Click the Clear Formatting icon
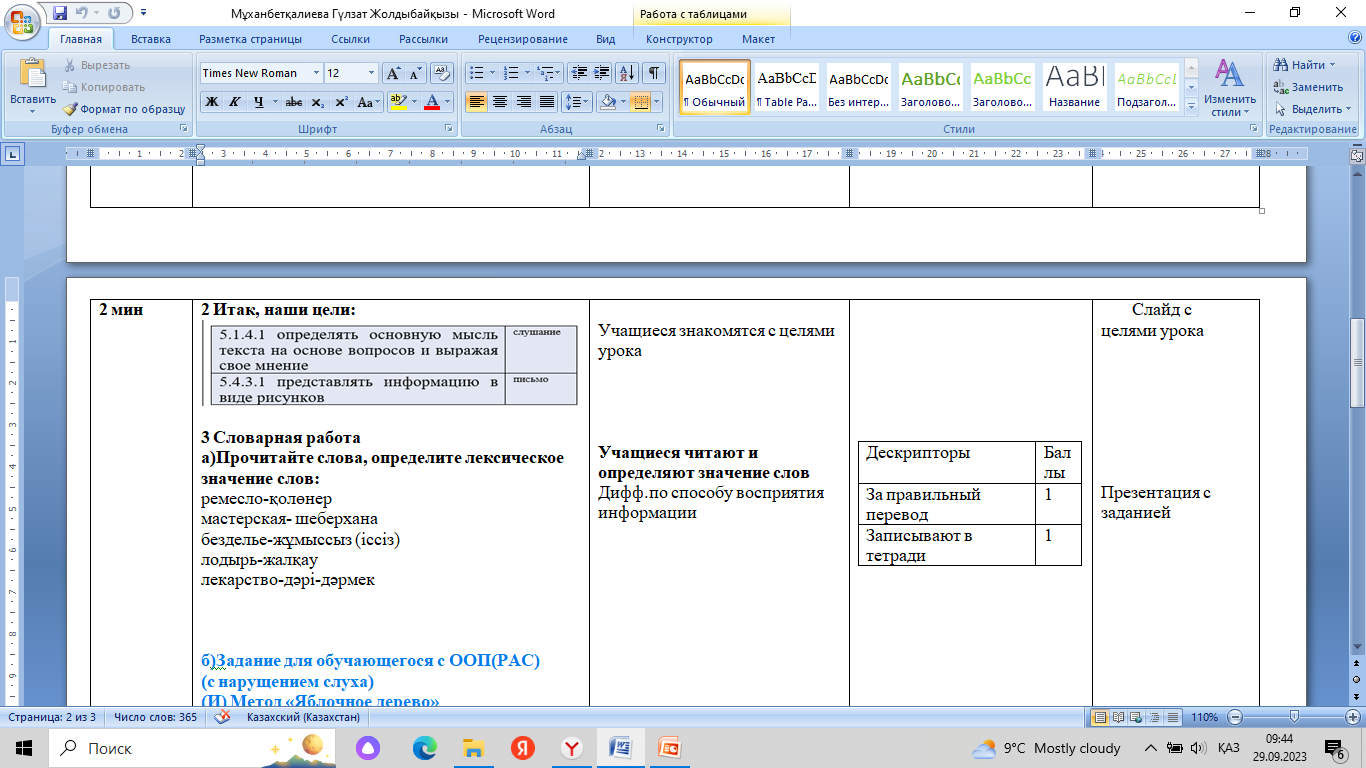Screen dimensions: 1366x768 click(x=442, y=73)
